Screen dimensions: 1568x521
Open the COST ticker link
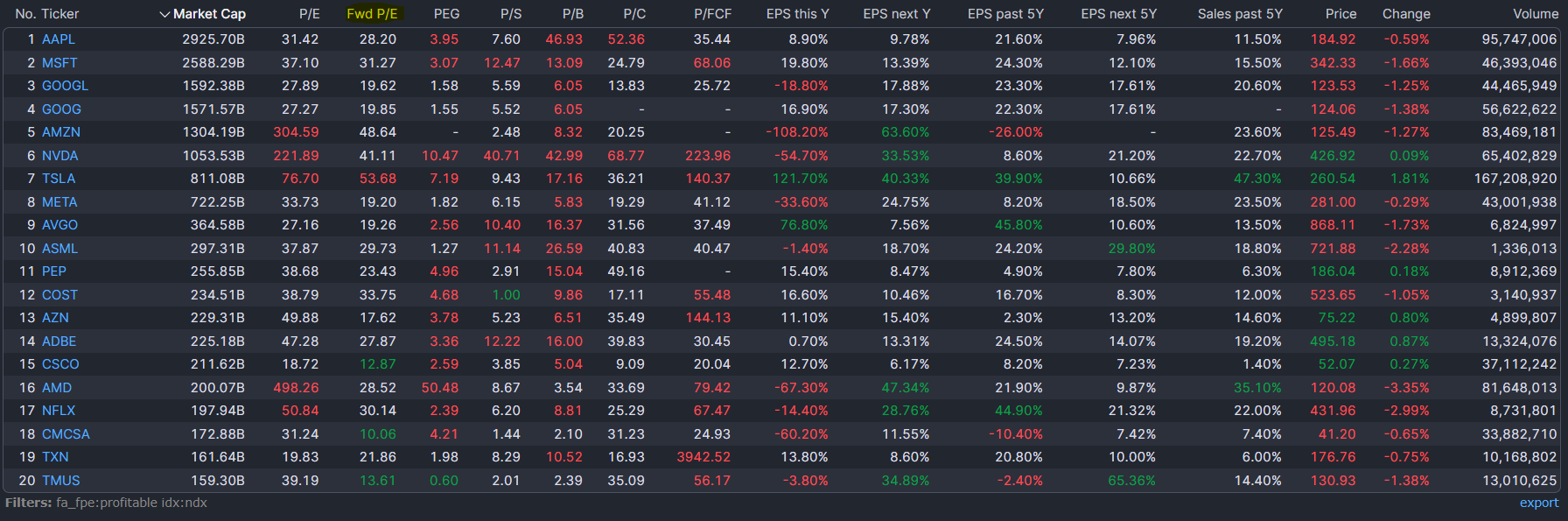[59, 295]
